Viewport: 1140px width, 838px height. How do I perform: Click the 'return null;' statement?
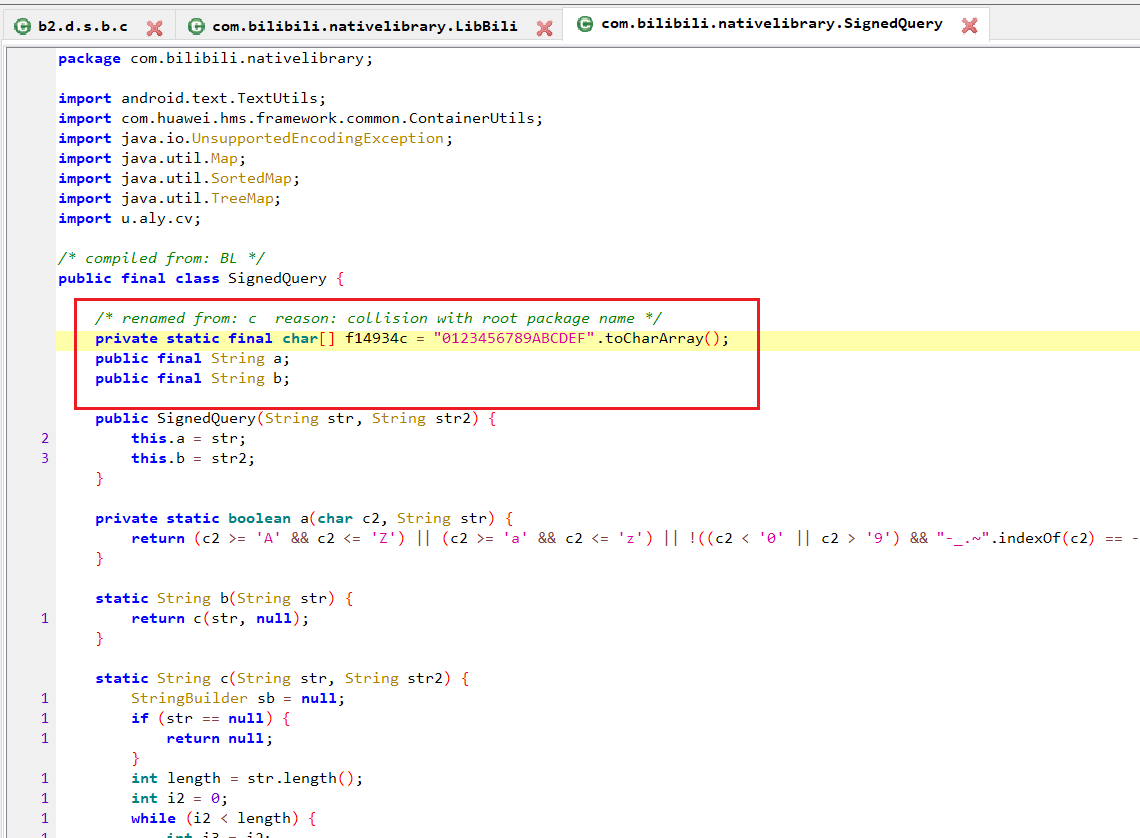(x=220, y=738)
